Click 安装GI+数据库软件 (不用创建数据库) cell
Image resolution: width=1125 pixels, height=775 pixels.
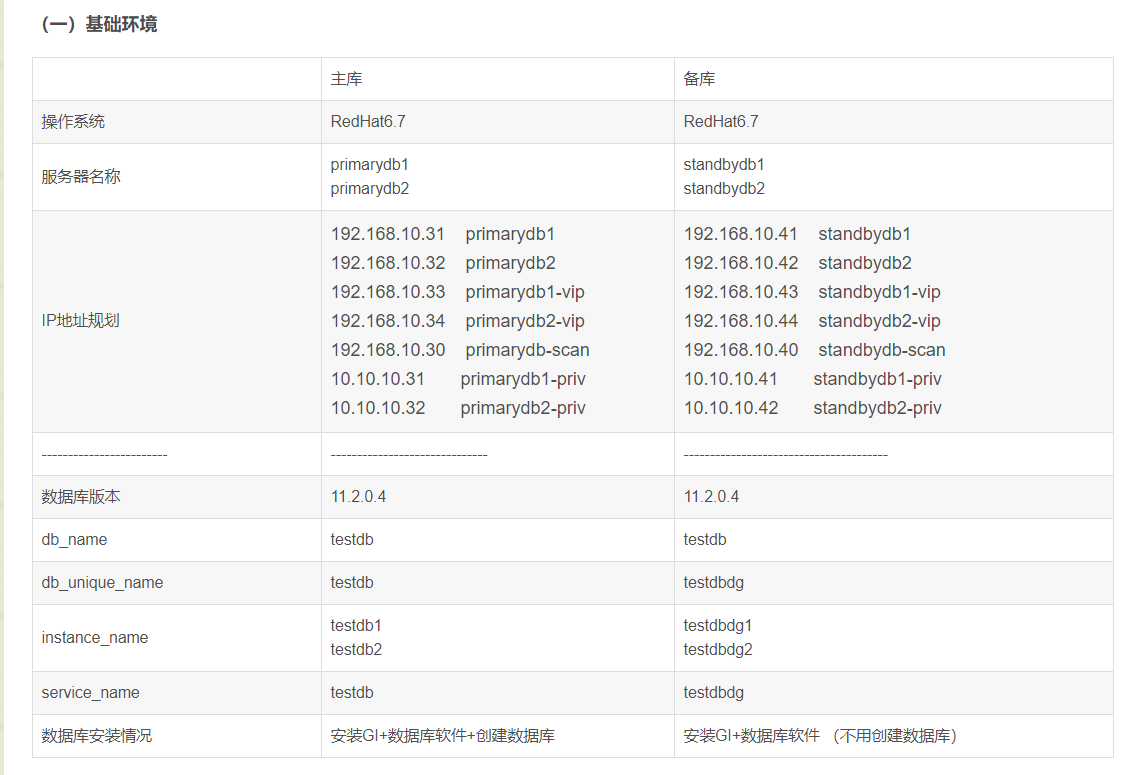pyautogui.click(x=821, y=736)
